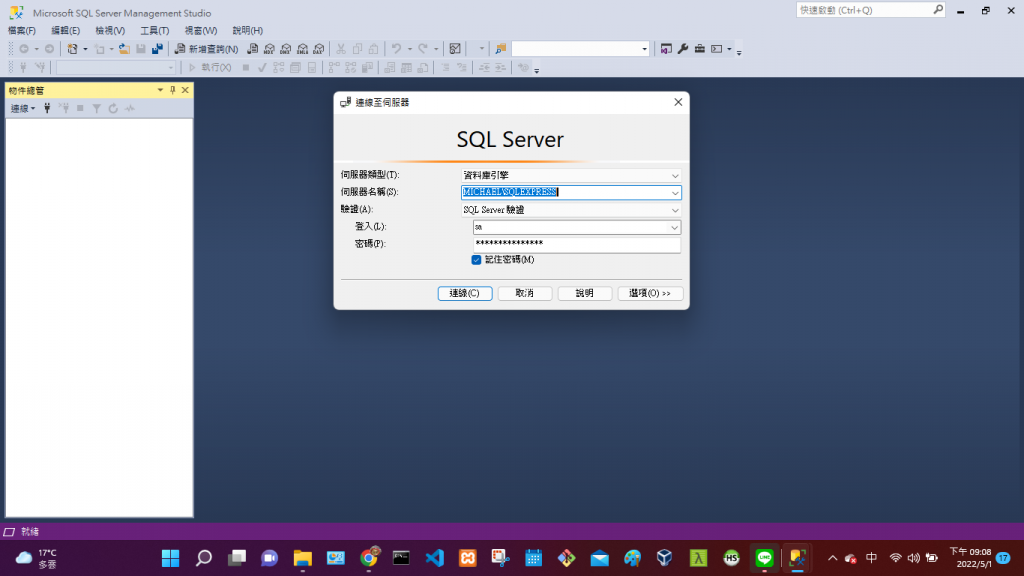Close the Object Explorer panel
Screen dimensions: 1024x576
click(x=185, y=90)
